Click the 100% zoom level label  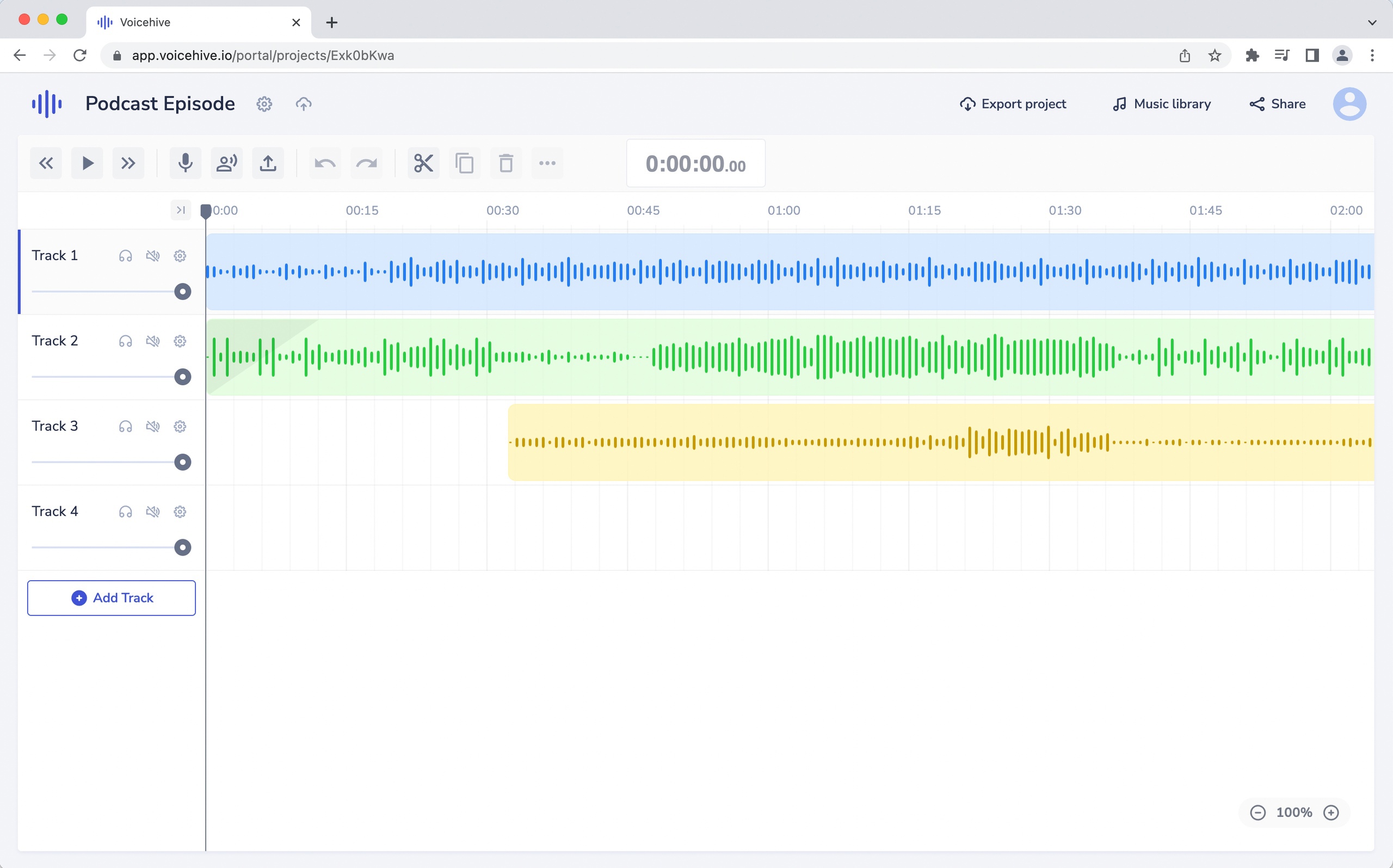[1295, 813]
